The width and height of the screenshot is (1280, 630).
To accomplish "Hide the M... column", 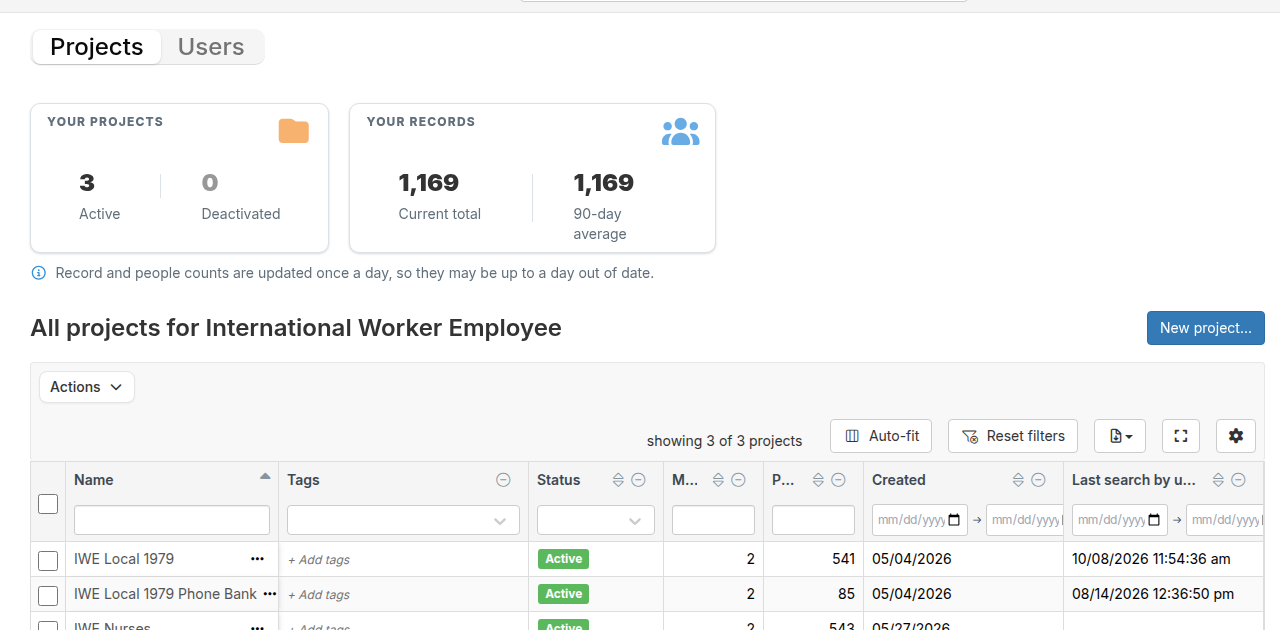I will (x=738, y=480).
